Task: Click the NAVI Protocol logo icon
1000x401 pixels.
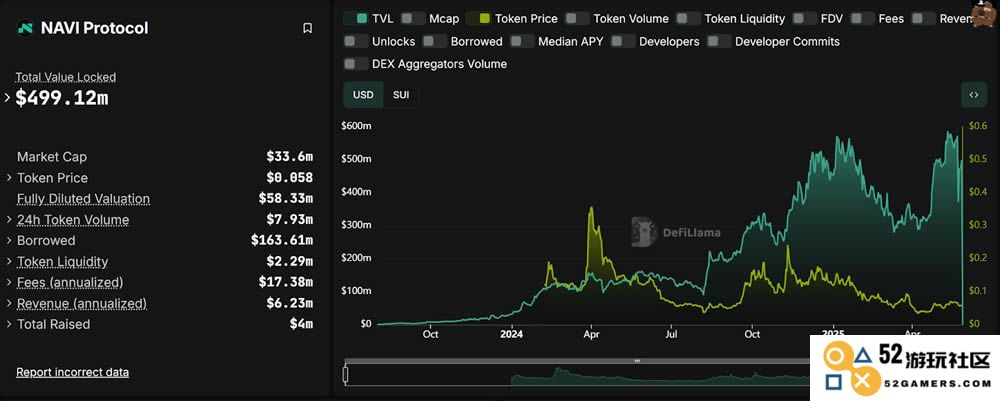Action: tap(25, 28)
